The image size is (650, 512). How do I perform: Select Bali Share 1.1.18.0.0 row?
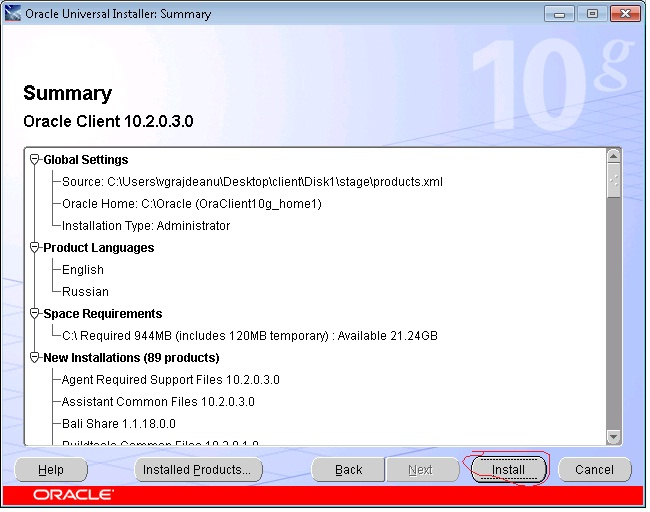point(119,423)
